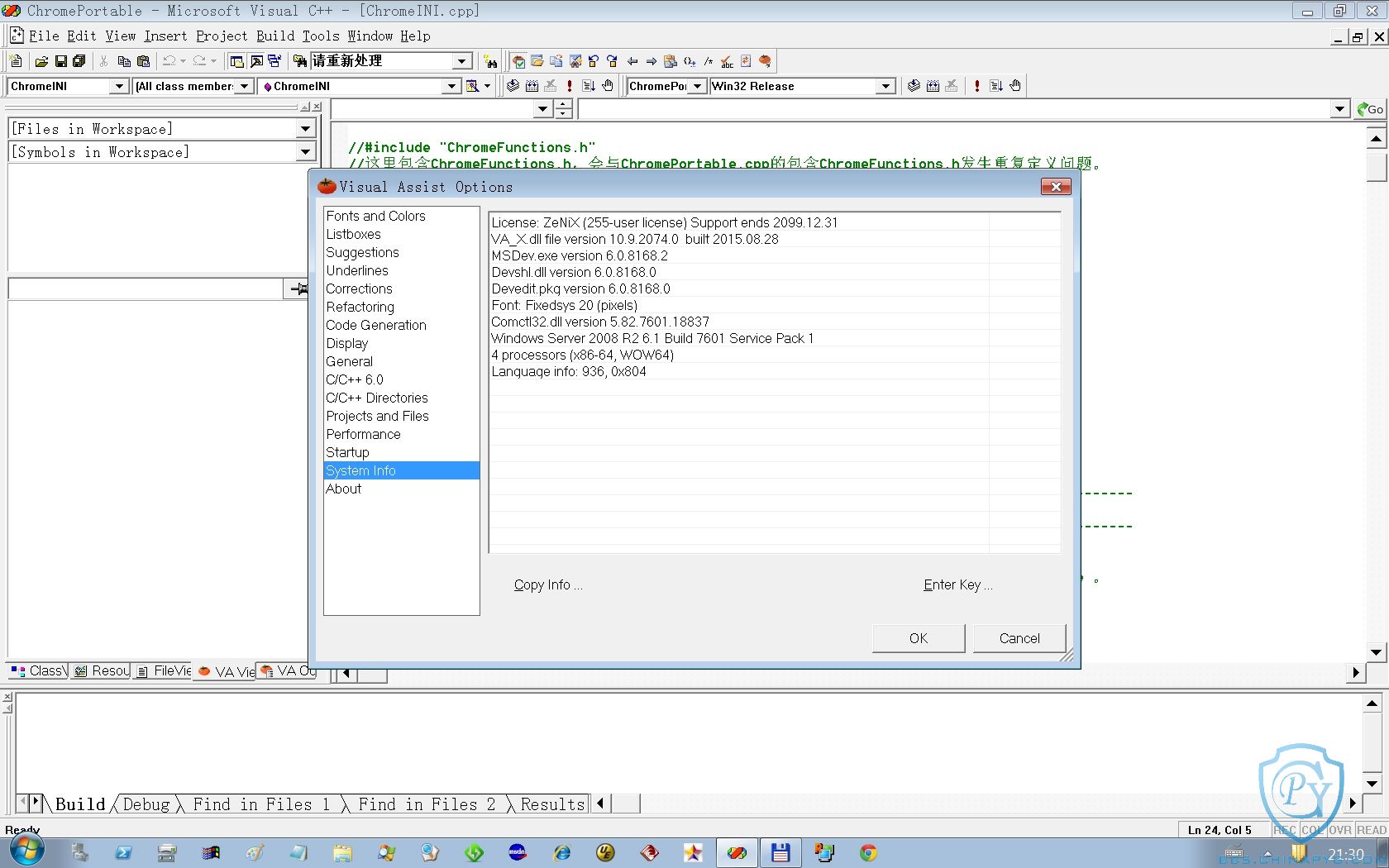Open the ChromeINI member function dropdown

point(451,86)
